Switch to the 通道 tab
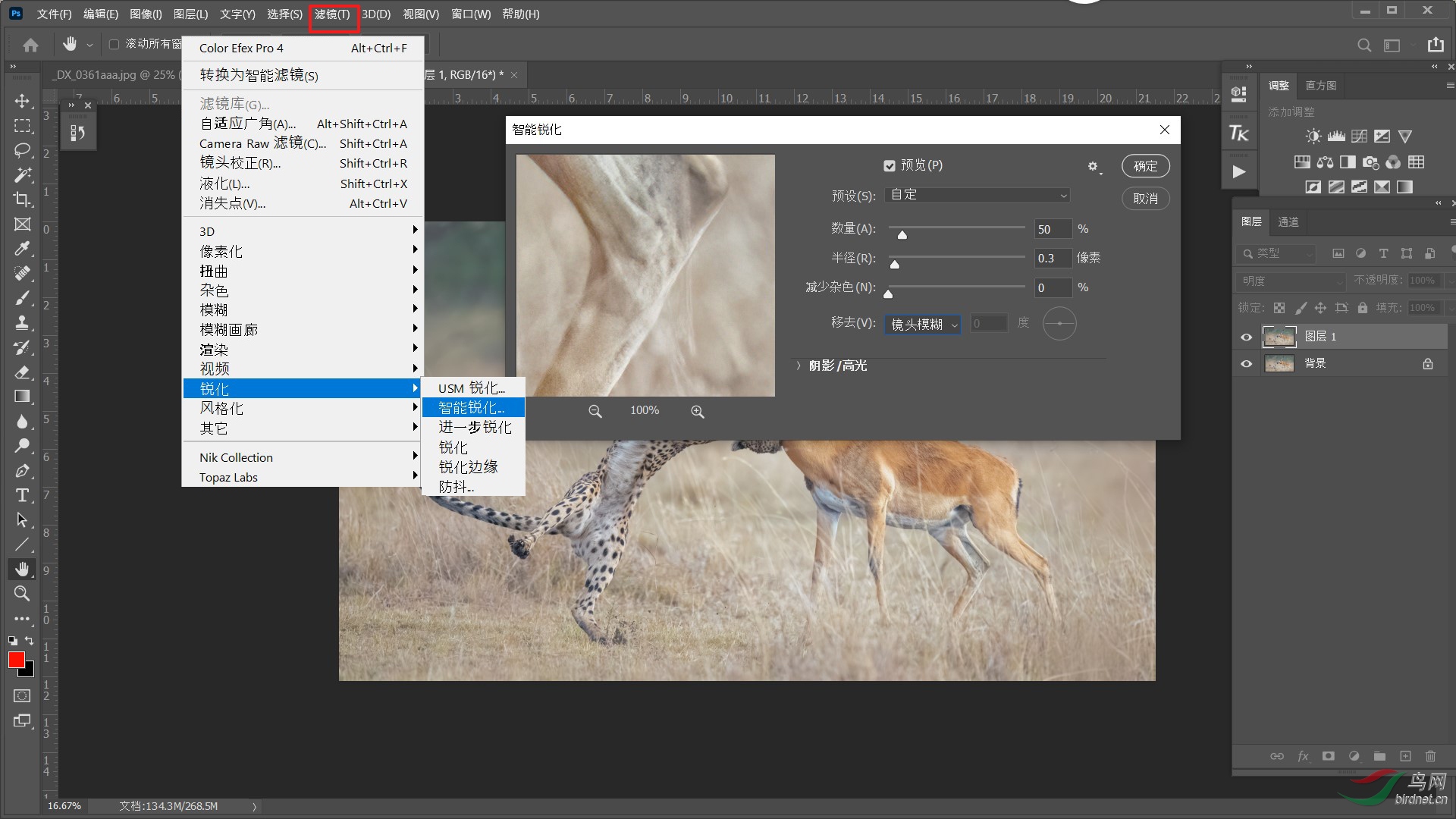 [x=1288, y=222]
